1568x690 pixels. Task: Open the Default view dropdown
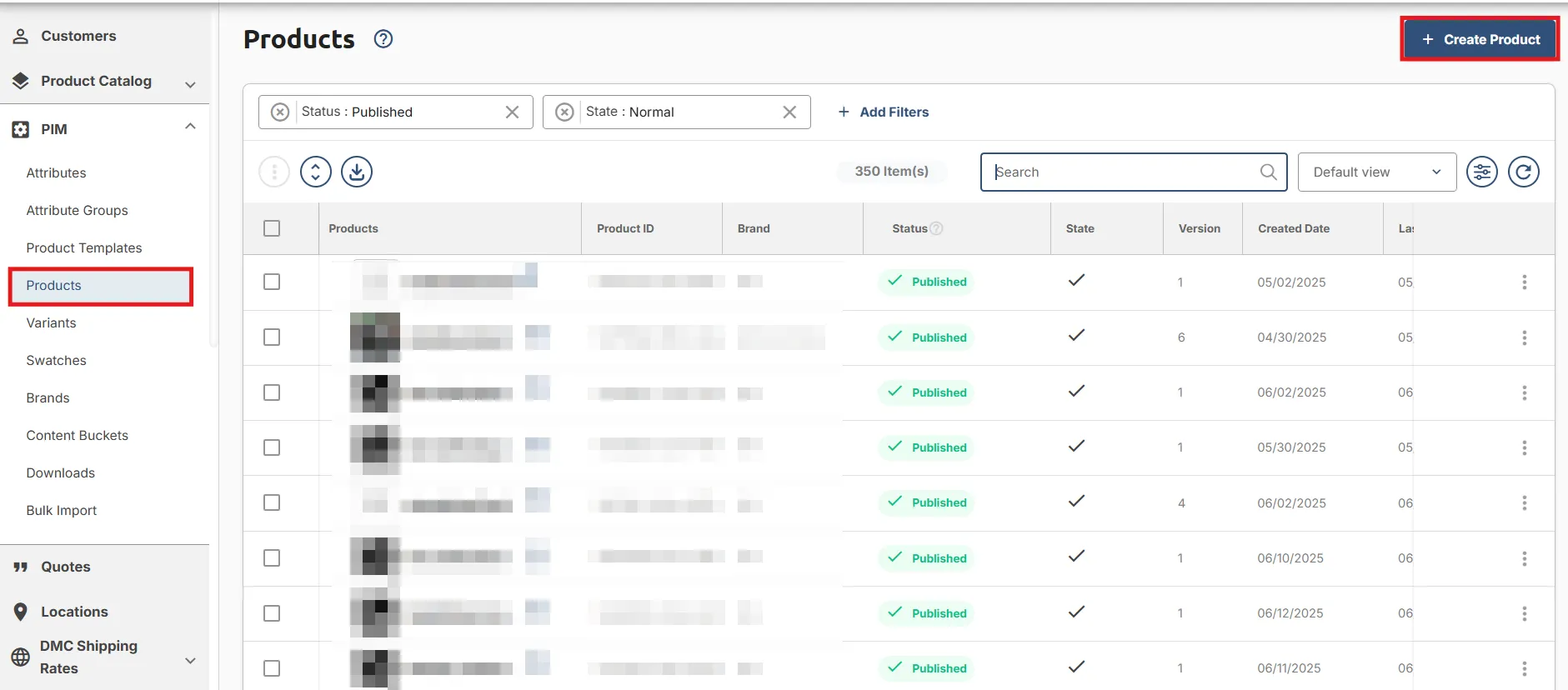tap(1377, 172)
